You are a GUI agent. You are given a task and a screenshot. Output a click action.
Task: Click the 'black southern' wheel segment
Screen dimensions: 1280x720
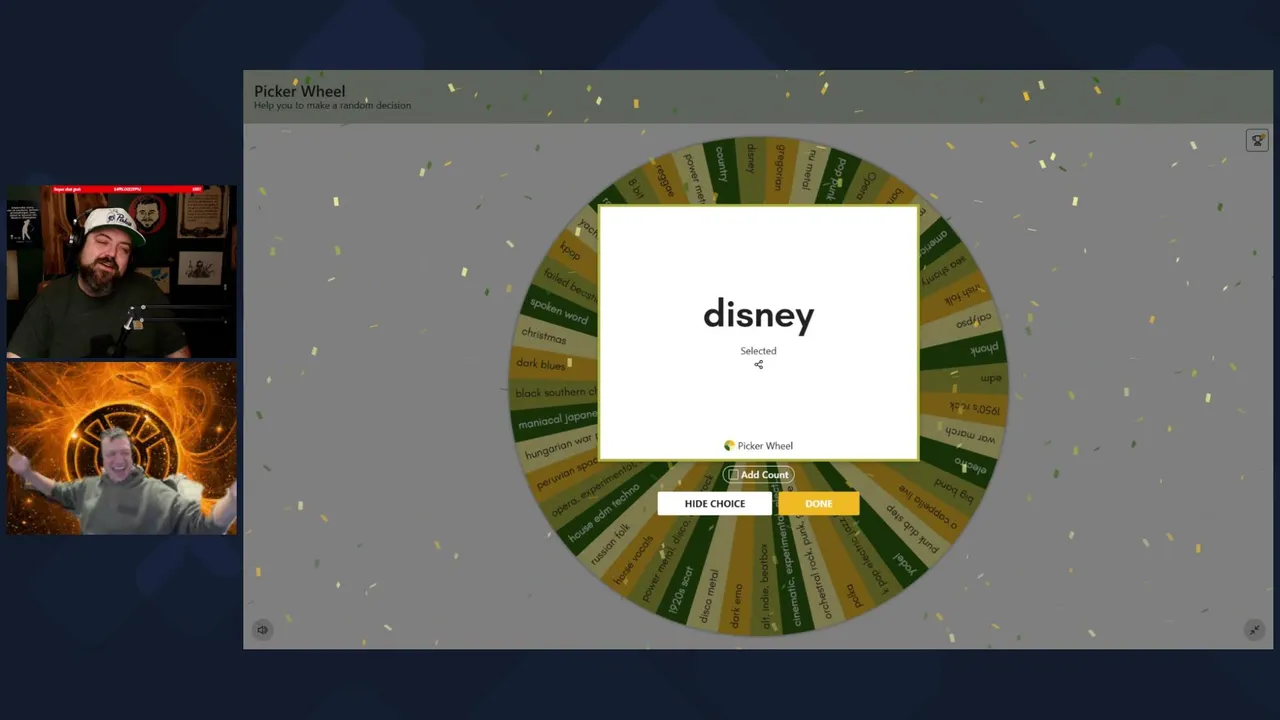pyautogui.click(x=556, y=393)
